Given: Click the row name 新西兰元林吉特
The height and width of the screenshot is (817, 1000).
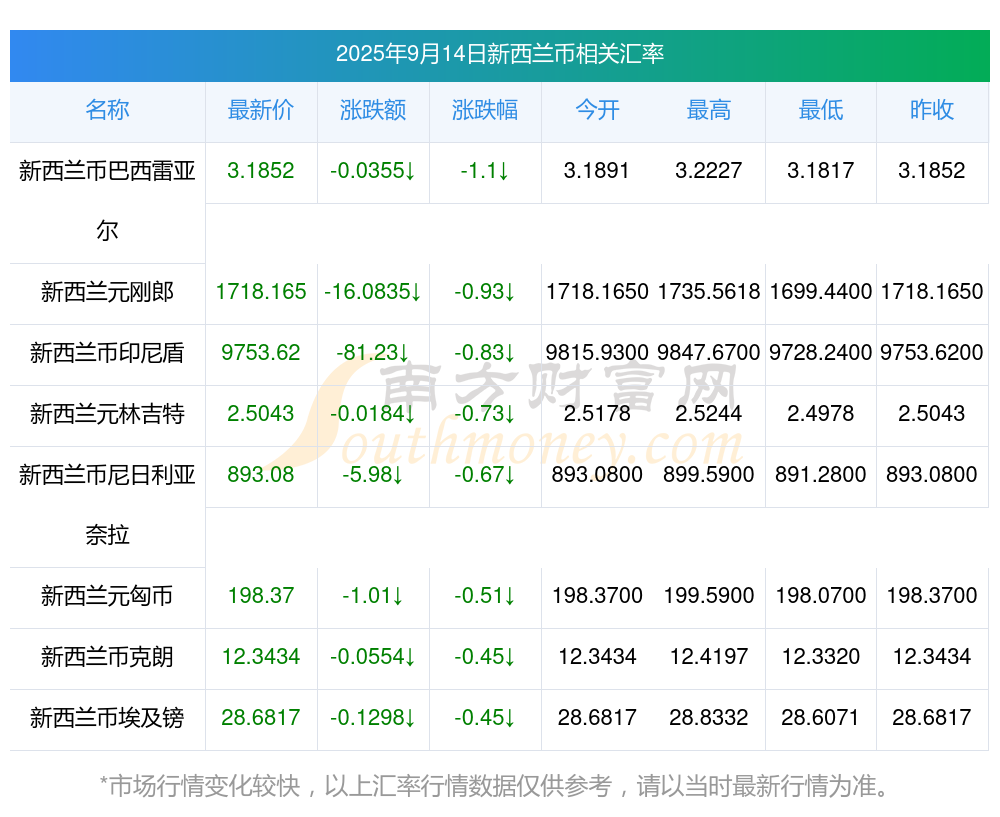Looking at the screenshot, I should click(x=107, y=414).
